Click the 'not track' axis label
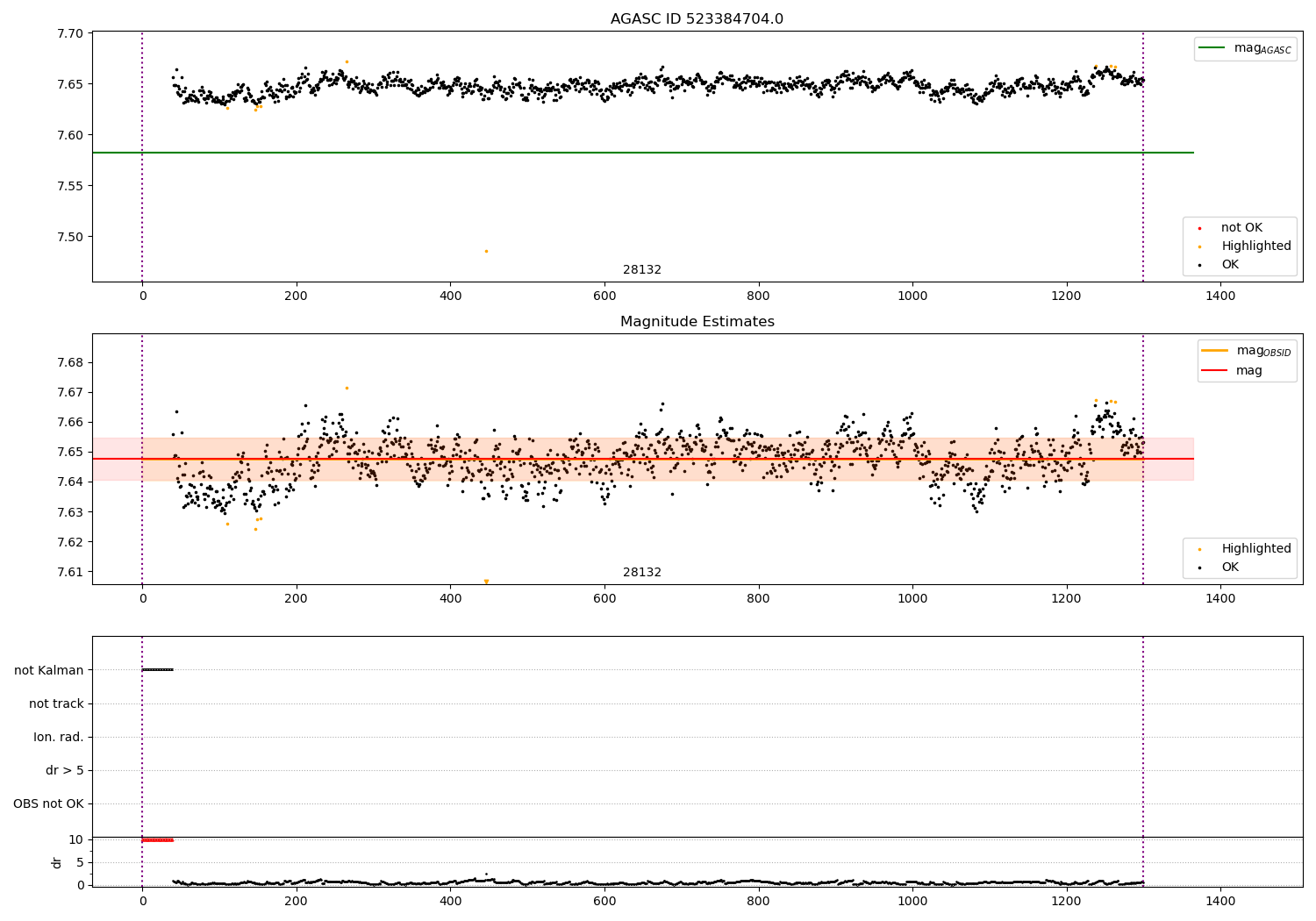The height and width of the screenshot is (921, 1316). coord(56,703)
